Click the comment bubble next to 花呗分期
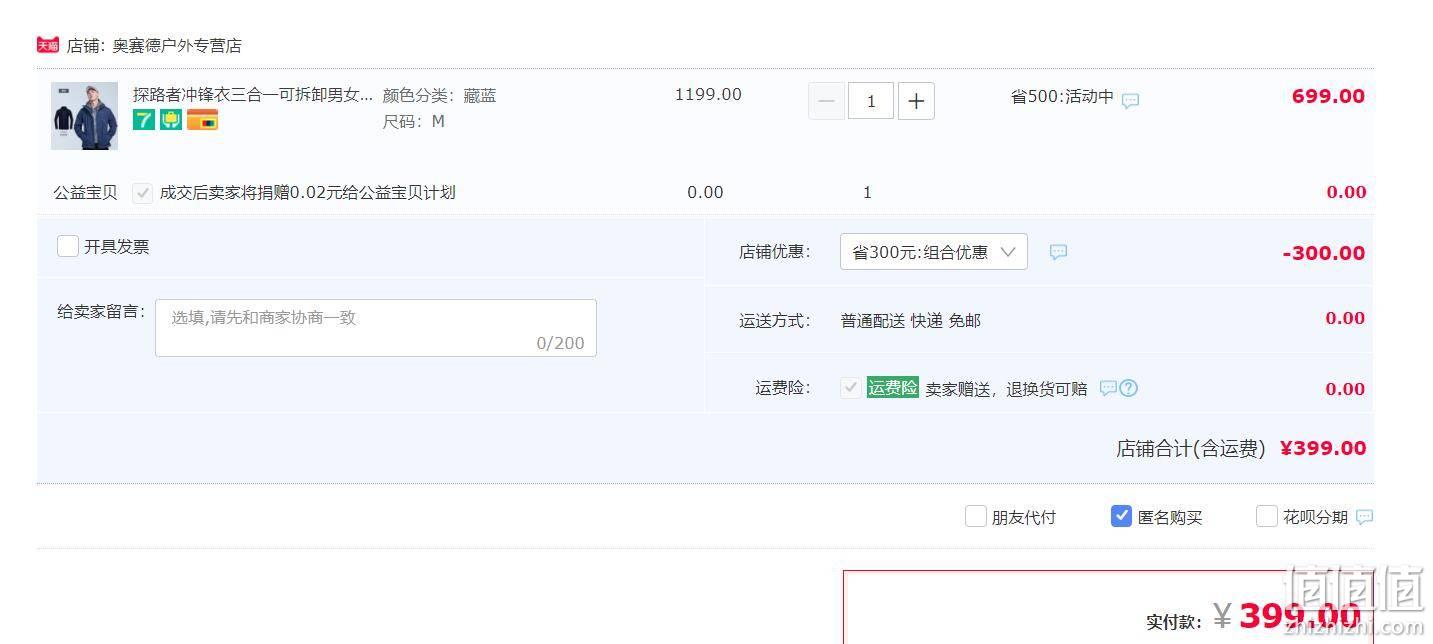Viewport: 1433px width, 644px height. point(1364,517)
